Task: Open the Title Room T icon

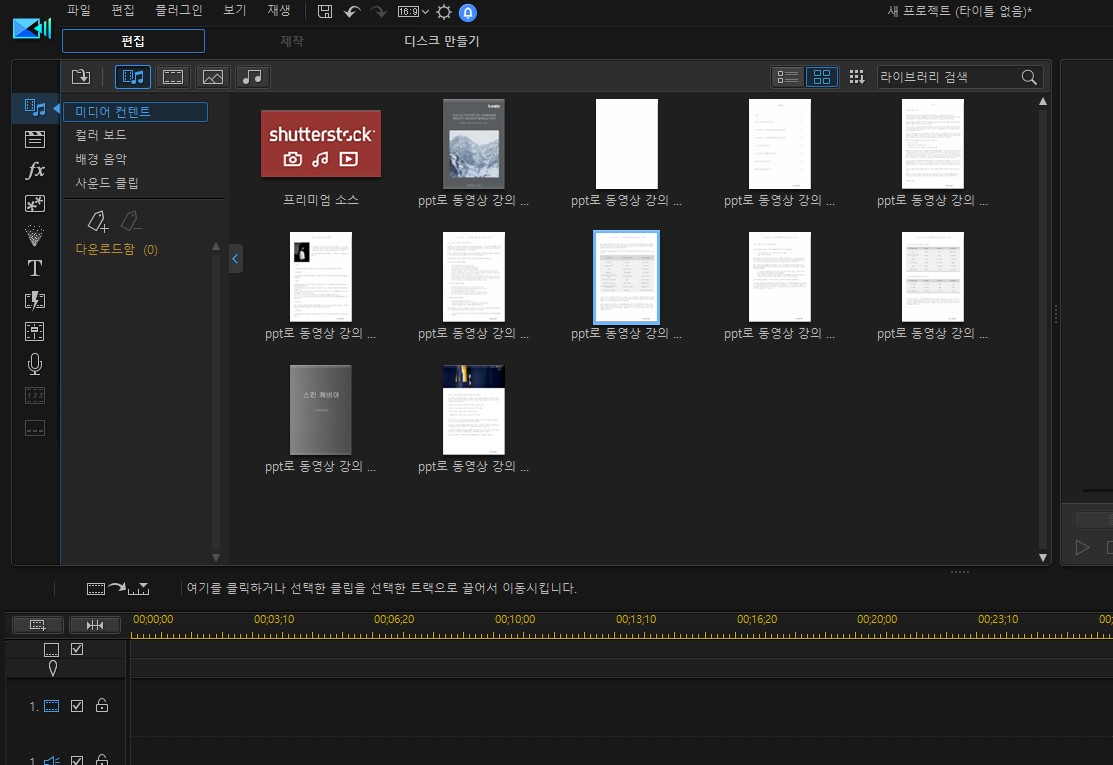Action: click(x=35, y=268)
